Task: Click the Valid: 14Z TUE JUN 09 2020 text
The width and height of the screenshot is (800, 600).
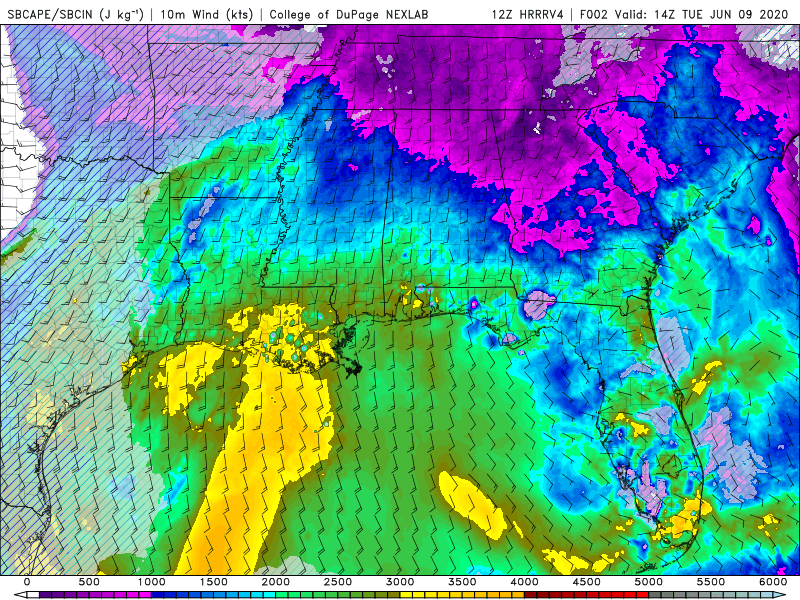Action: pos(702,14)
